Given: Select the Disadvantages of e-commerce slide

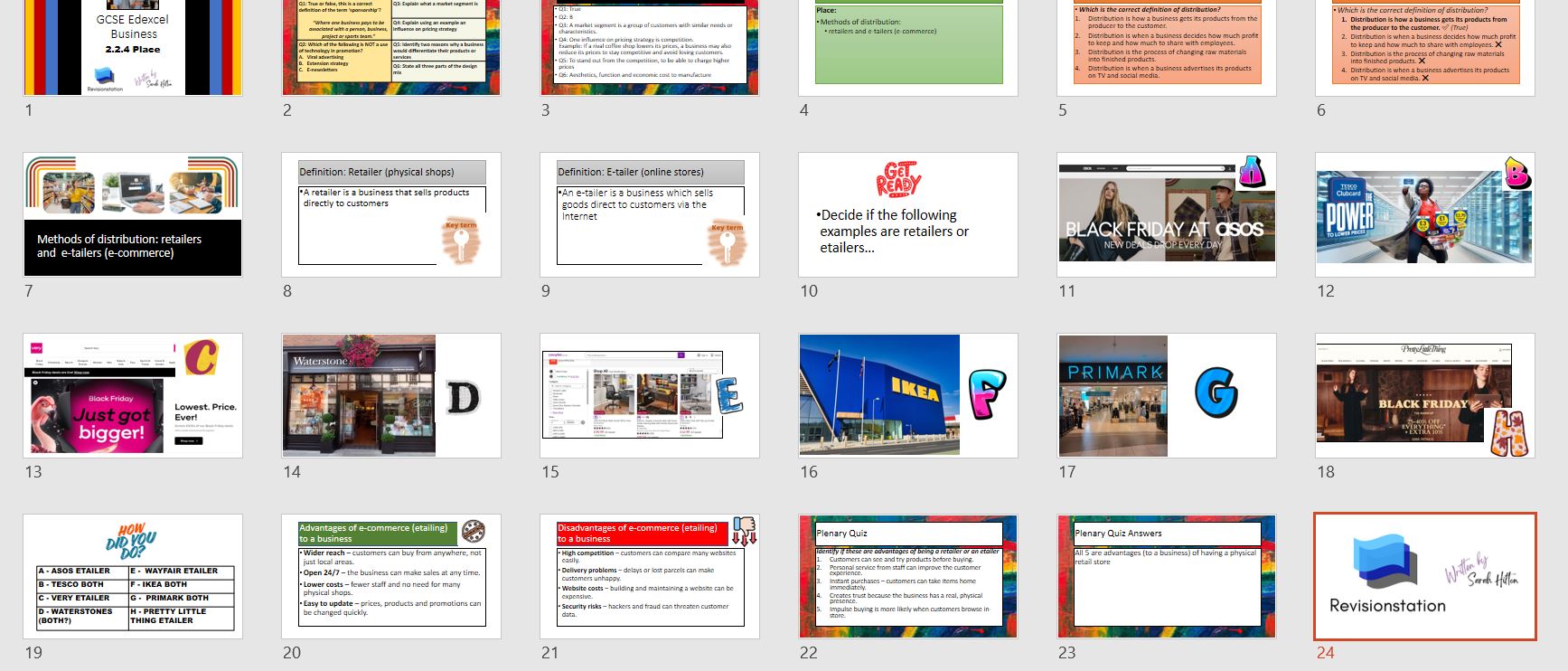Looking at the screenshot, I should coord(650,576).
